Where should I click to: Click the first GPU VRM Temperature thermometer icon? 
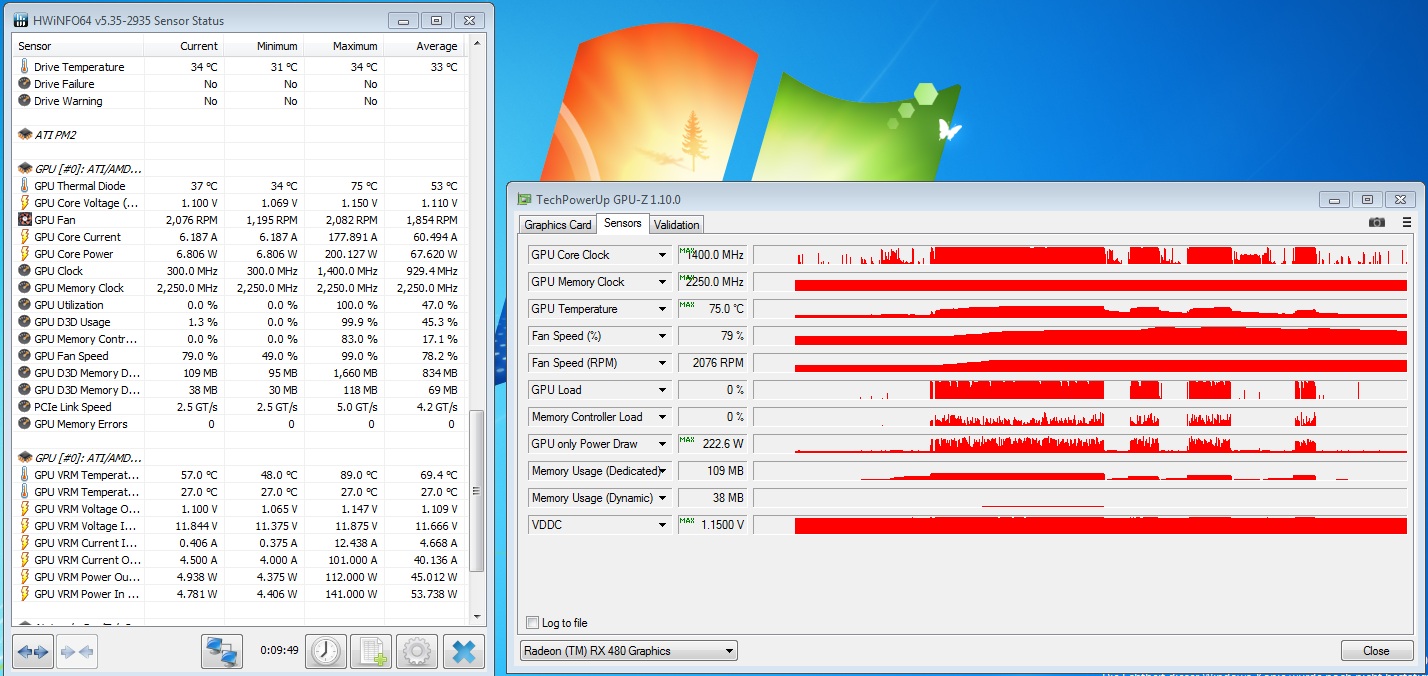[x=25, y=475]
